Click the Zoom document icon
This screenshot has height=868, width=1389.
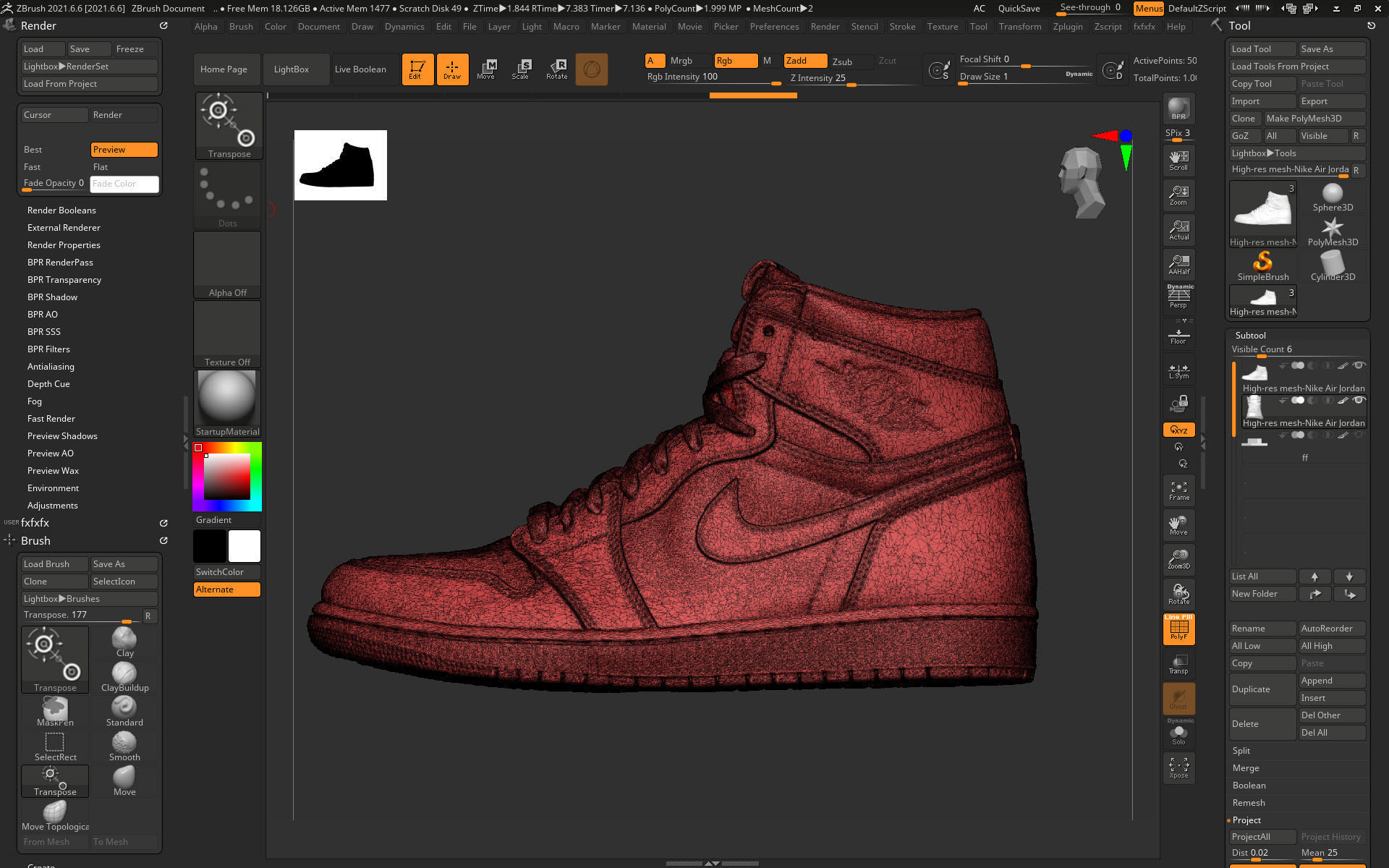1178,195
